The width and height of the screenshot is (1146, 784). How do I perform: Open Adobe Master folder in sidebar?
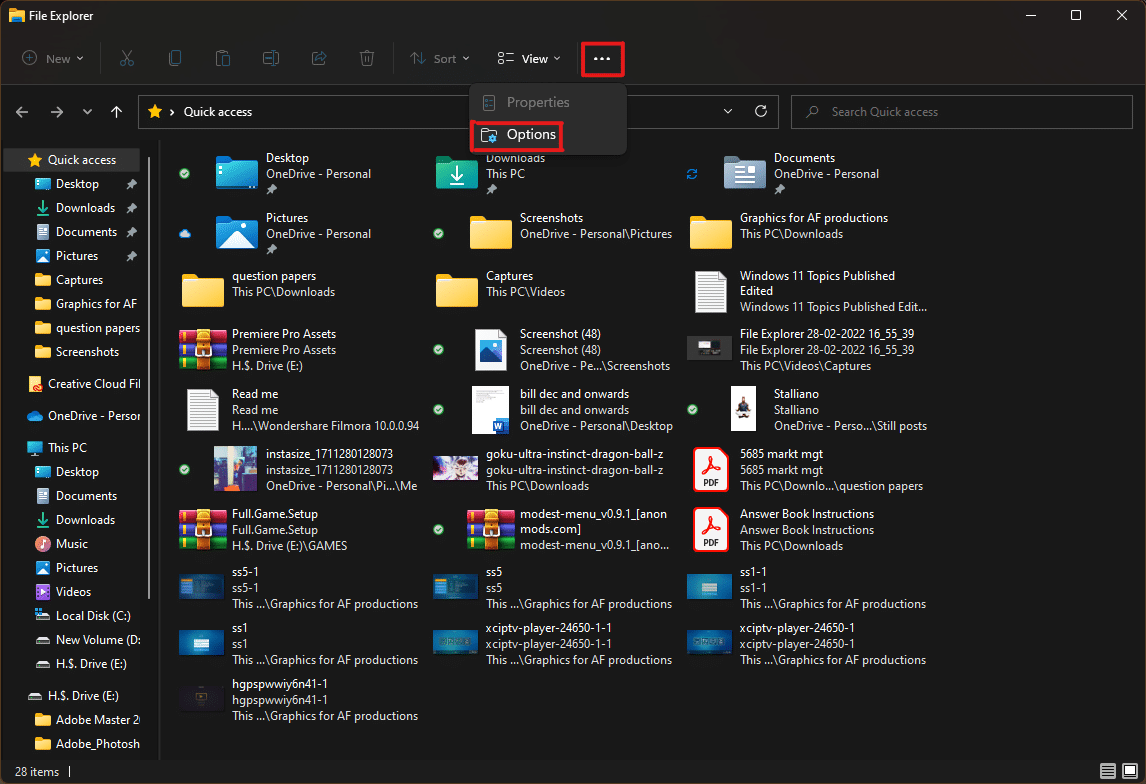pos(88,720)
